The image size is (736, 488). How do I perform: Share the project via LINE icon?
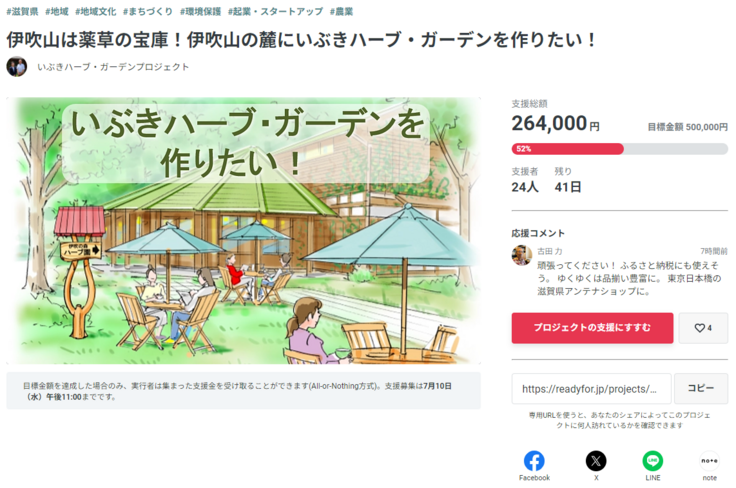pos(652,461)
